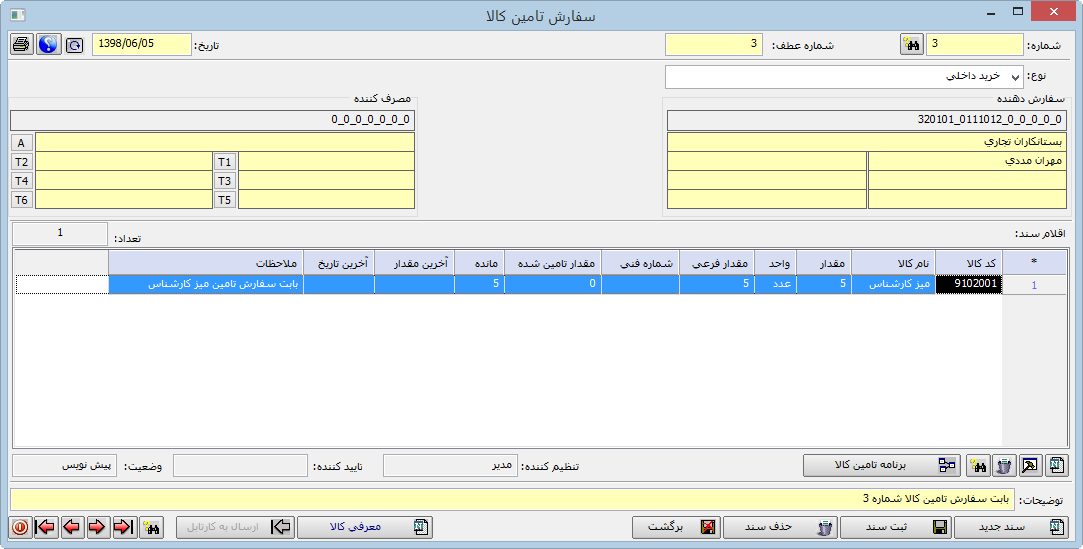Click the سند جدید button

tap(1011, 527)
